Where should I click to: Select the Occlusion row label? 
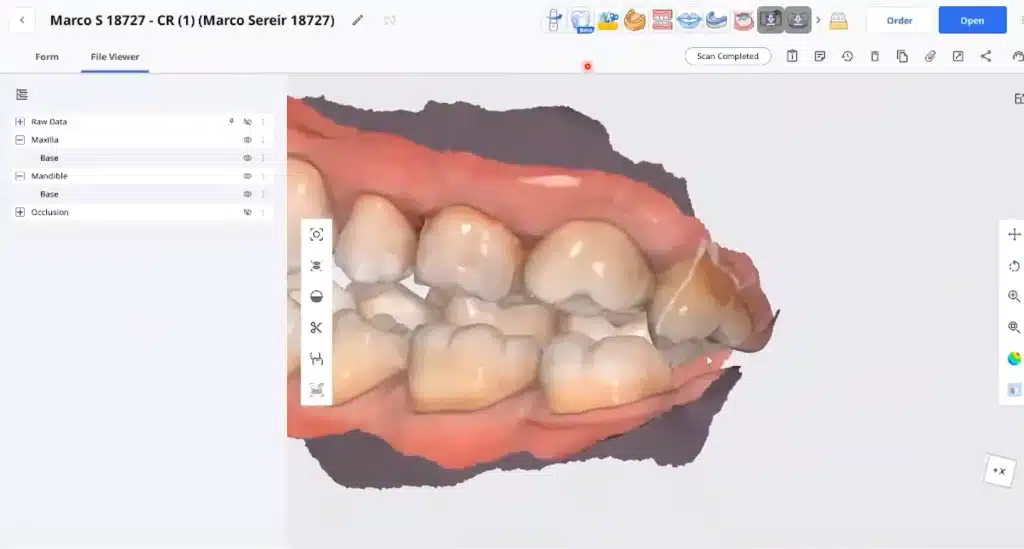point(50,212)
